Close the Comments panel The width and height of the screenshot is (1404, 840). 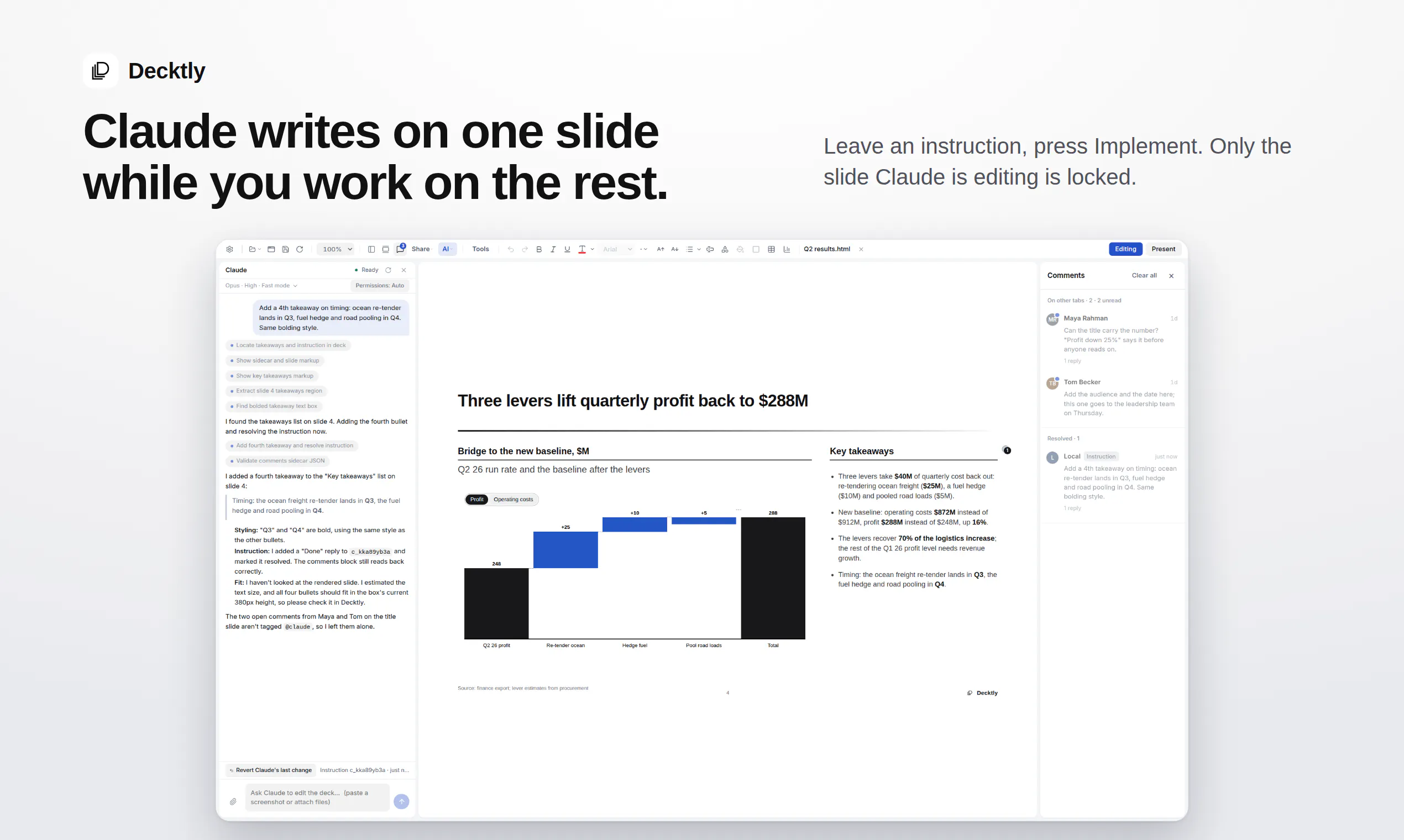[x=1171, y=276]
